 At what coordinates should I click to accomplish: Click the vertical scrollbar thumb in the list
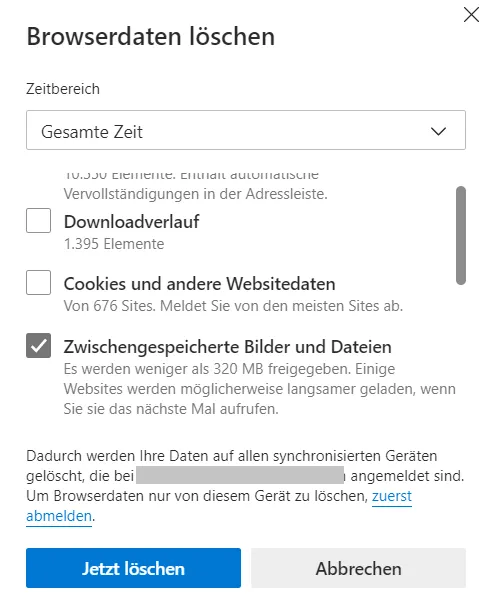461,235
